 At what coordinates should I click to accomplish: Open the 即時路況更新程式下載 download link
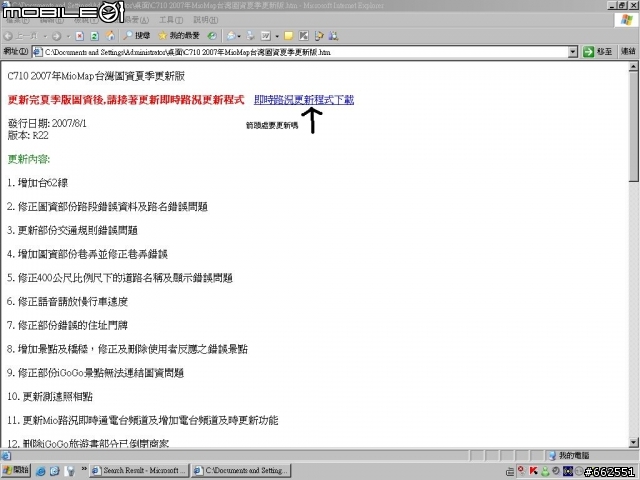(x=304, y=100)
